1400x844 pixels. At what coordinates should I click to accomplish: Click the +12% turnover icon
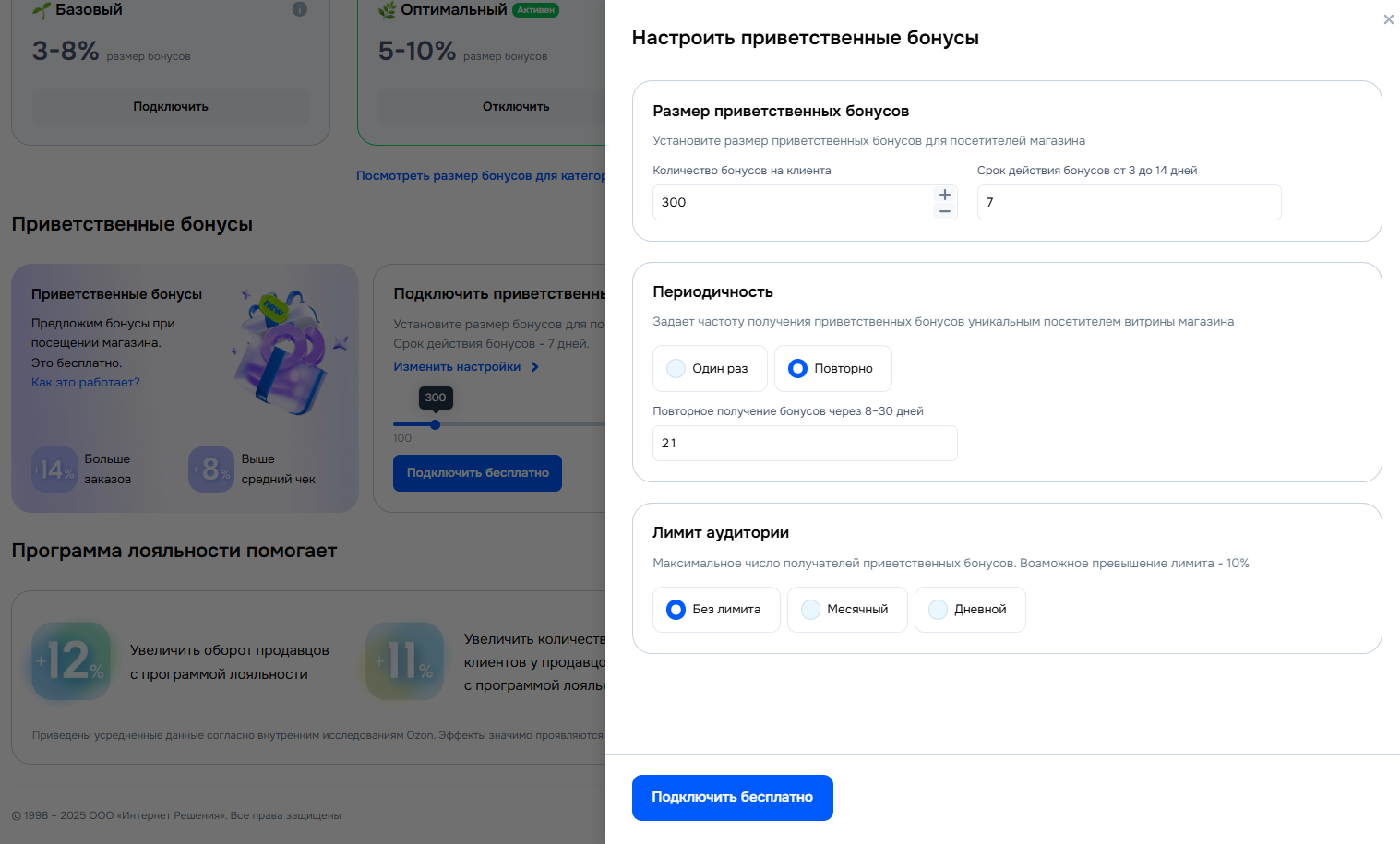pyautogui.click(x=71, y=661)
